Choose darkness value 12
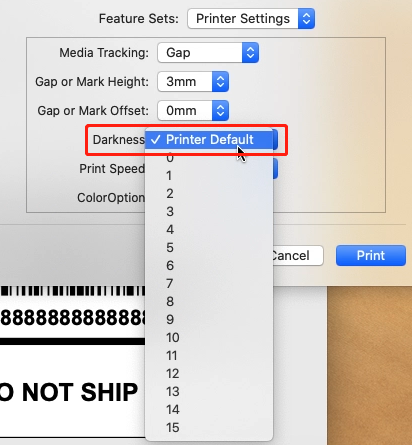The image size is (412, 445). (209, 374)
